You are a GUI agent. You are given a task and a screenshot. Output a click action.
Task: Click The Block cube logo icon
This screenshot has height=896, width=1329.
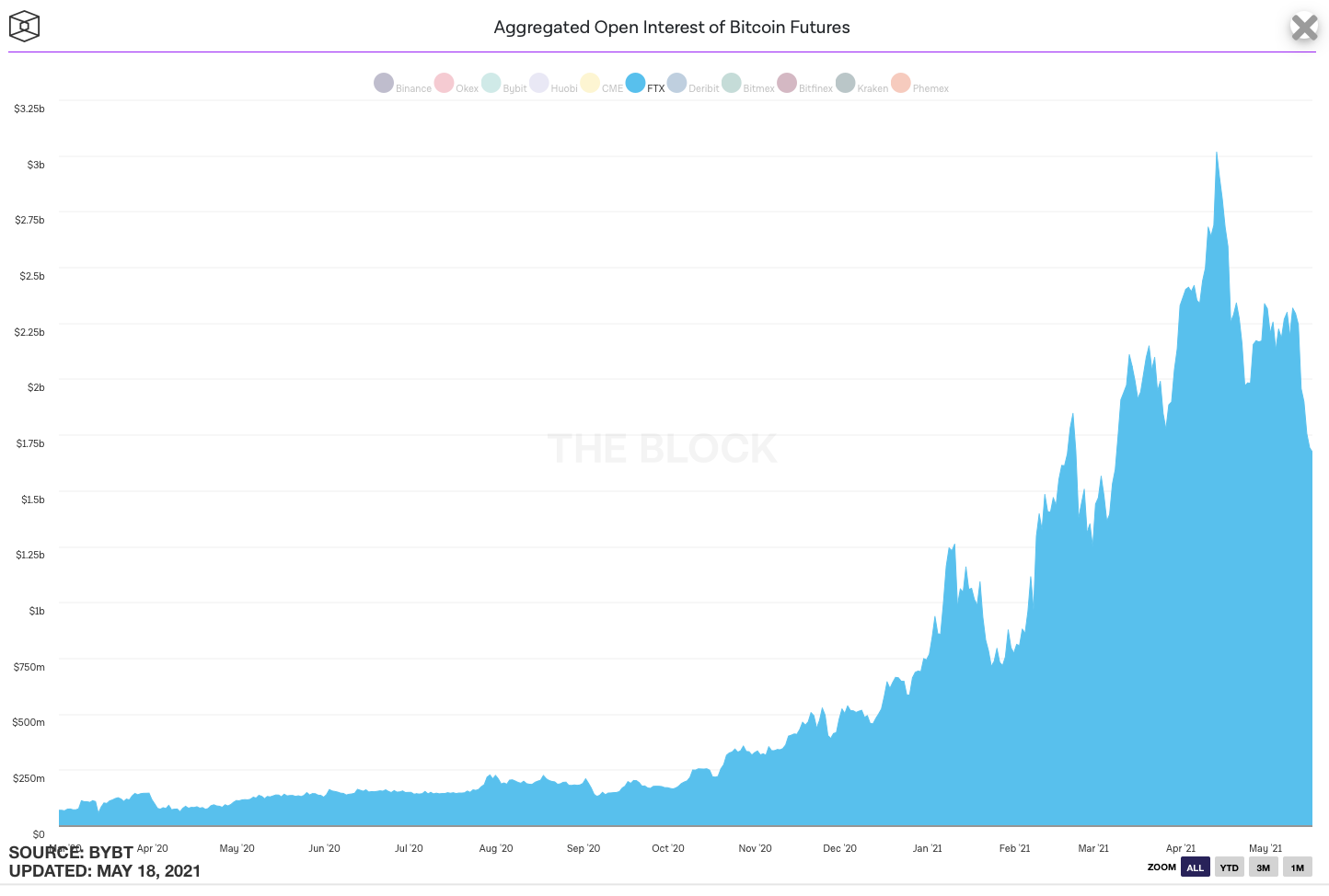pyautogui.click(x=24, y=26)
